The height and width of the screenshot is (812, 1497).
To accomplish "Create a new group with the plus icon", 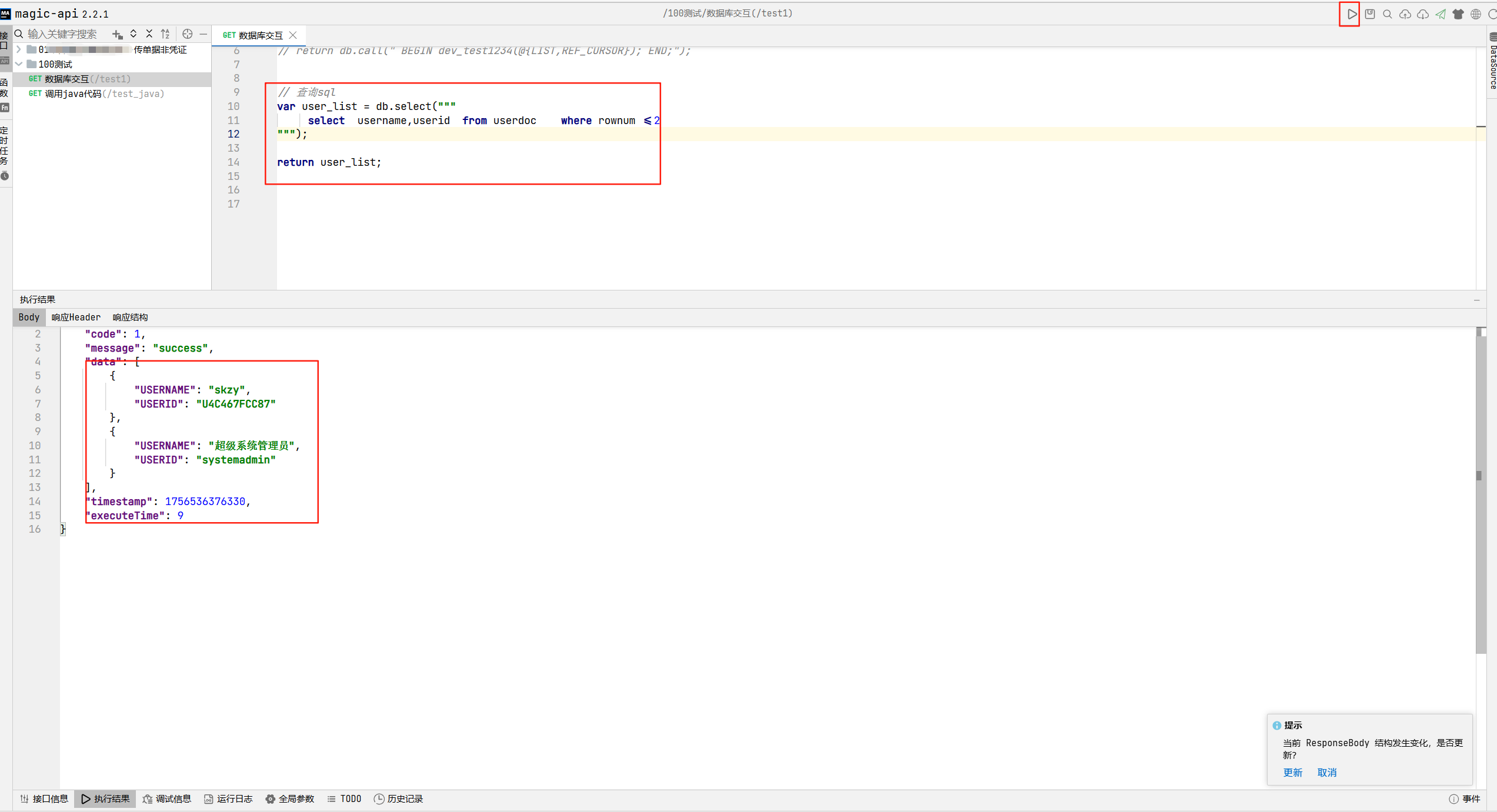I will pyautogui.click(x=116, y=34).
